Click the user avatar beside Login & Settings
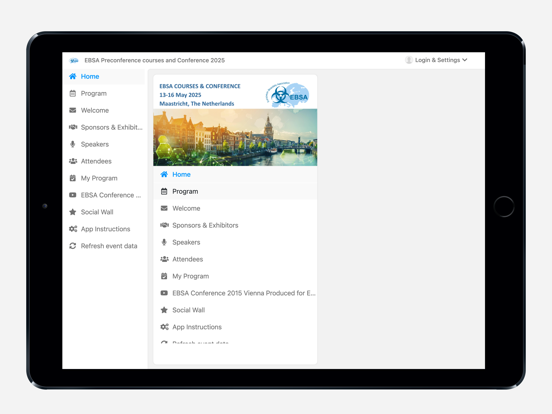The height and width of the screenshot is (414, 552). (409, 60)
